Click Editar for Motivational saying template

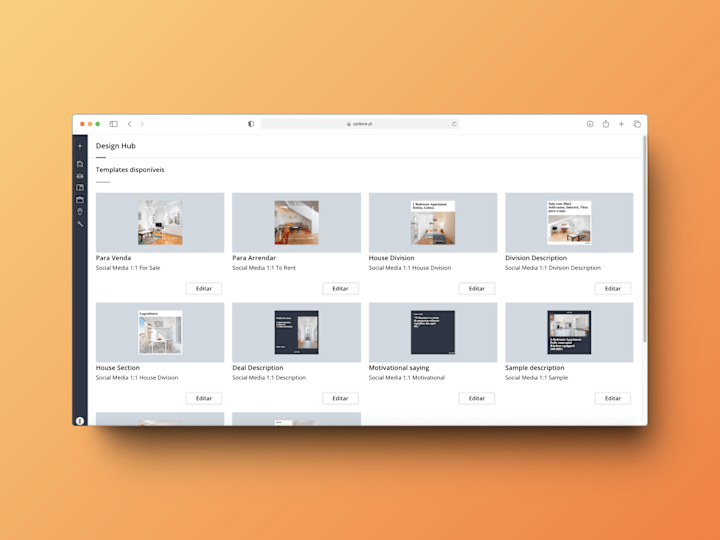pyautogui.click(x=477, y=398)
